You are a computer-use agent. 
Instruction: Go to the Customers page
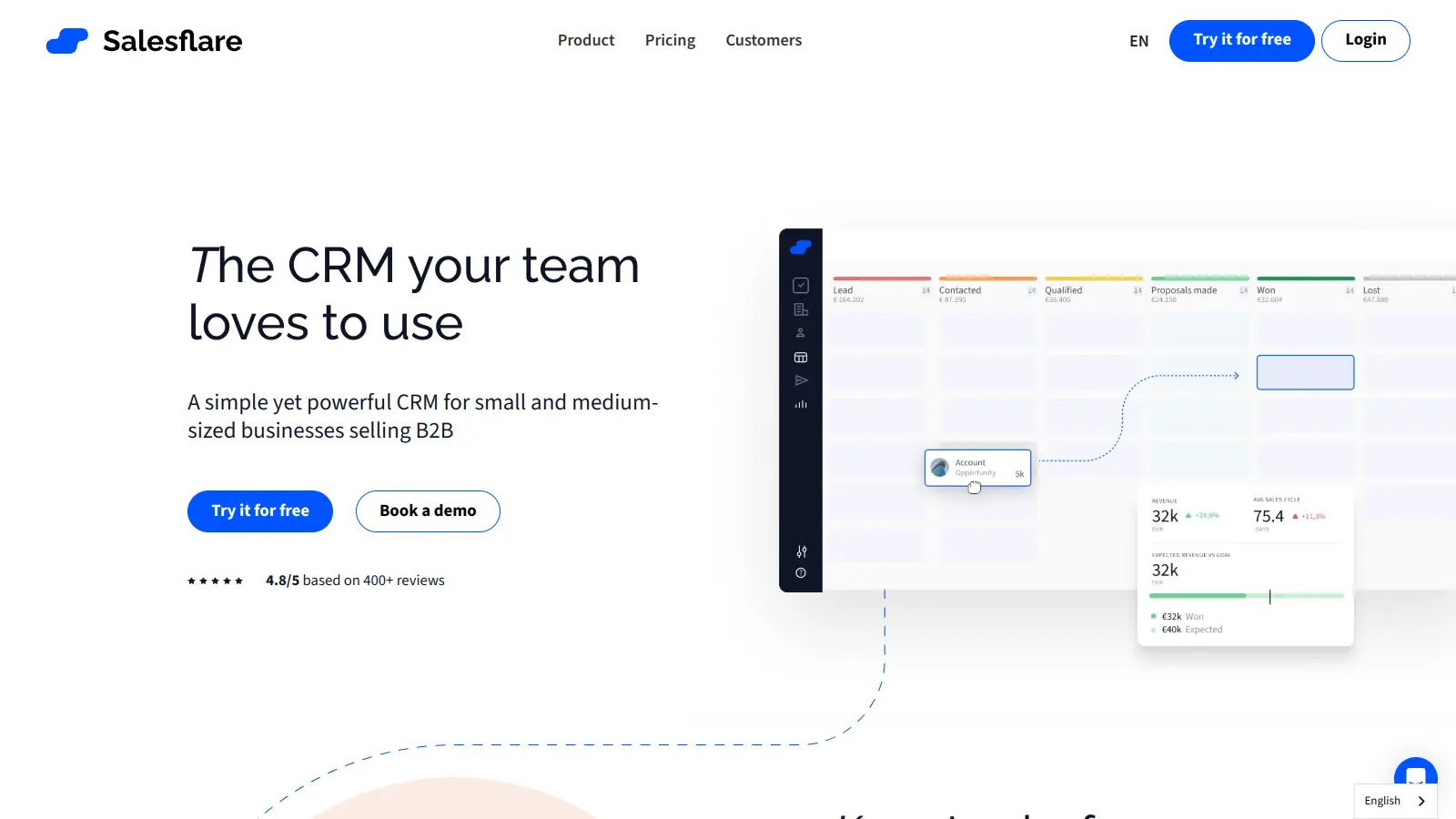(763, 40)
